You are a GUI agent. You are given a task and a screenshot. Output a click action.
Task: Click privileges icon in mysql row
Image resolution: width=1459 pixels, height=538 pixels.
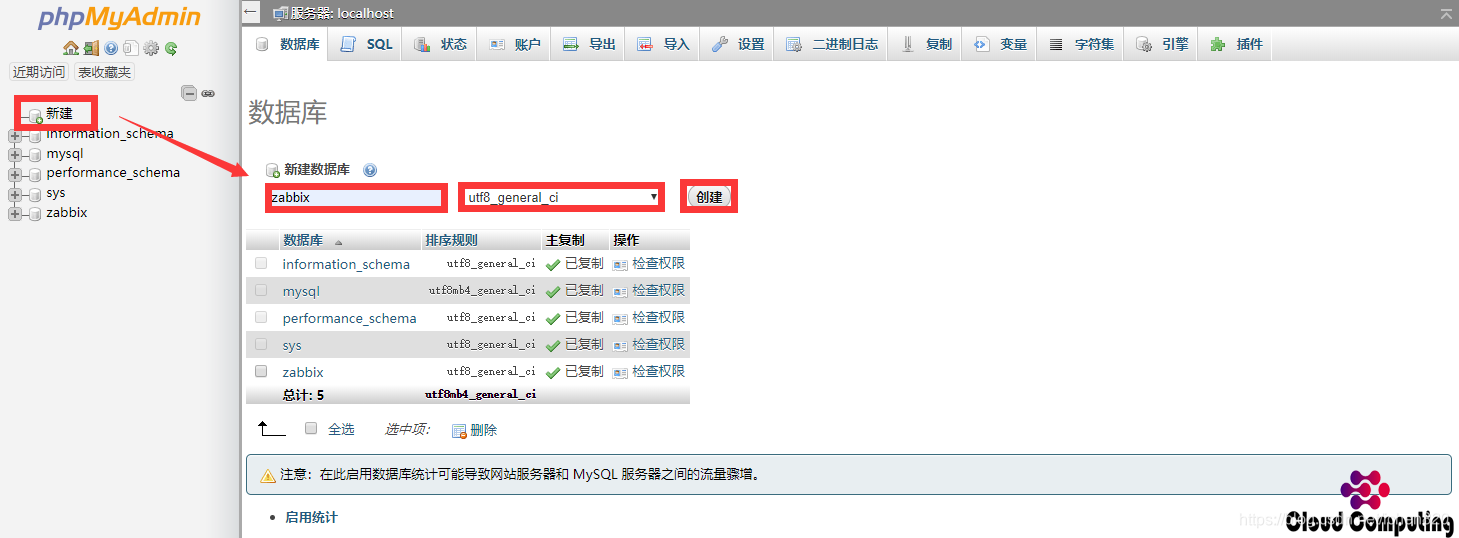coord(620,291)
